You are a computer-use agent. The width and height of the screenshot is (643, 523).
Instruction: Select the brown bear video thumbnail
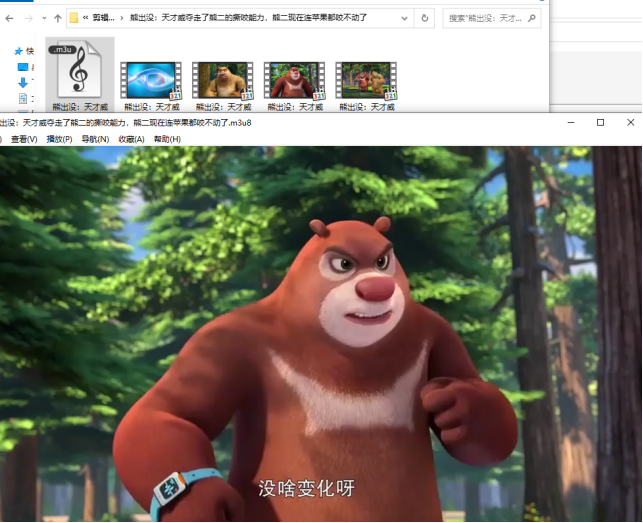coord(295,81)
